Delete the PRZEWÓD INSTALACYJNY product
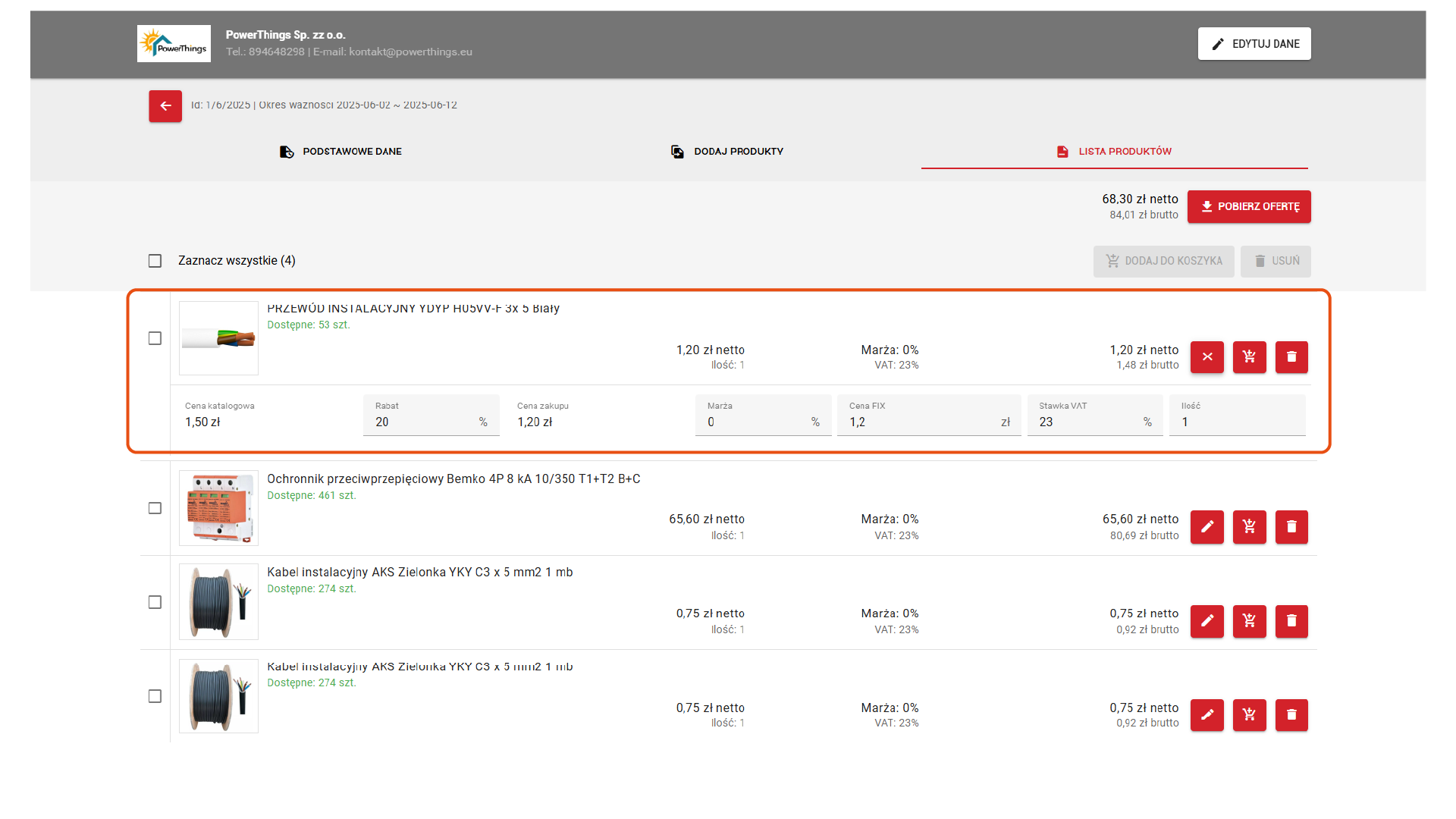The image size is (1456, 819). (x=1291, y=357)
